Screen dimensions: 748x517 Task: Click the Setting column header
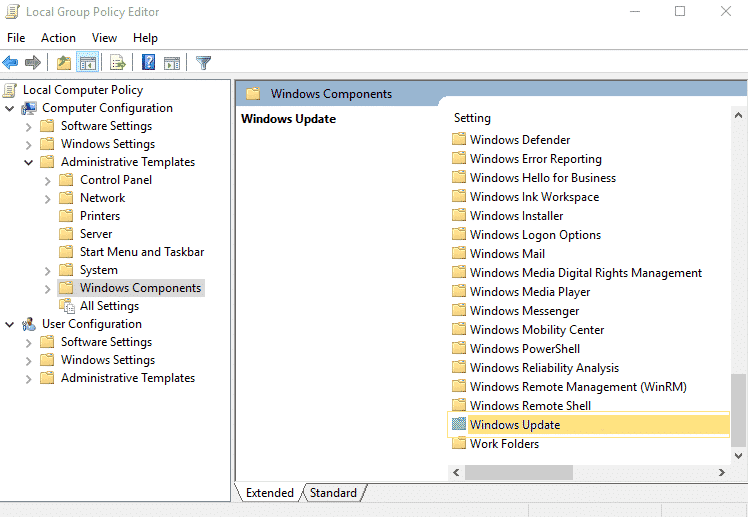pyautogui.click(x=472, y=118)
